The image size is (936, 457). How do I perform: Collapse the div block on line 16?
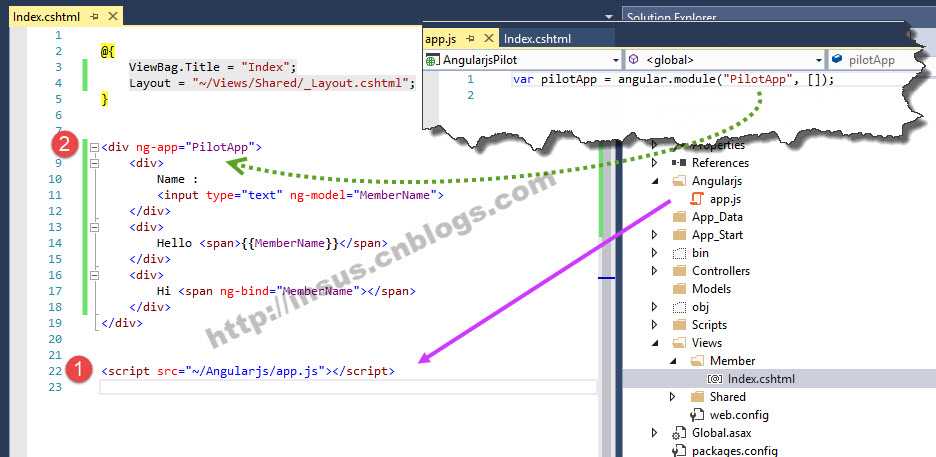(x=94, y=275)
